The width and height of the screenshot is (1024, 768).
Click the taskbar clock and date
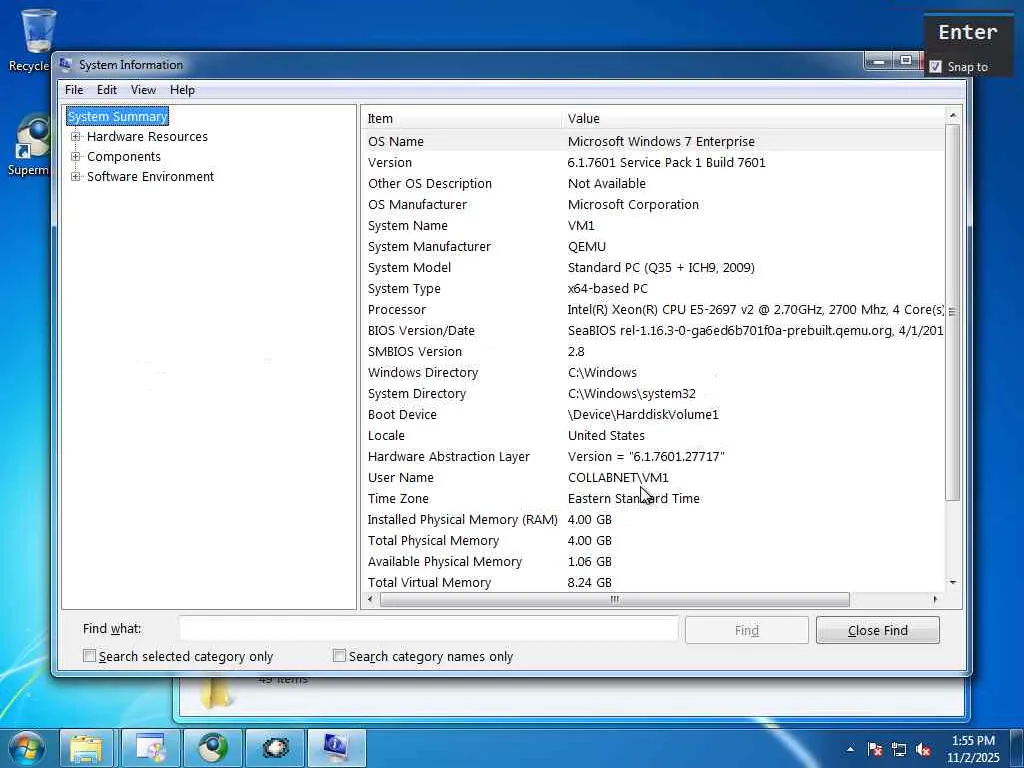[973, 749]
